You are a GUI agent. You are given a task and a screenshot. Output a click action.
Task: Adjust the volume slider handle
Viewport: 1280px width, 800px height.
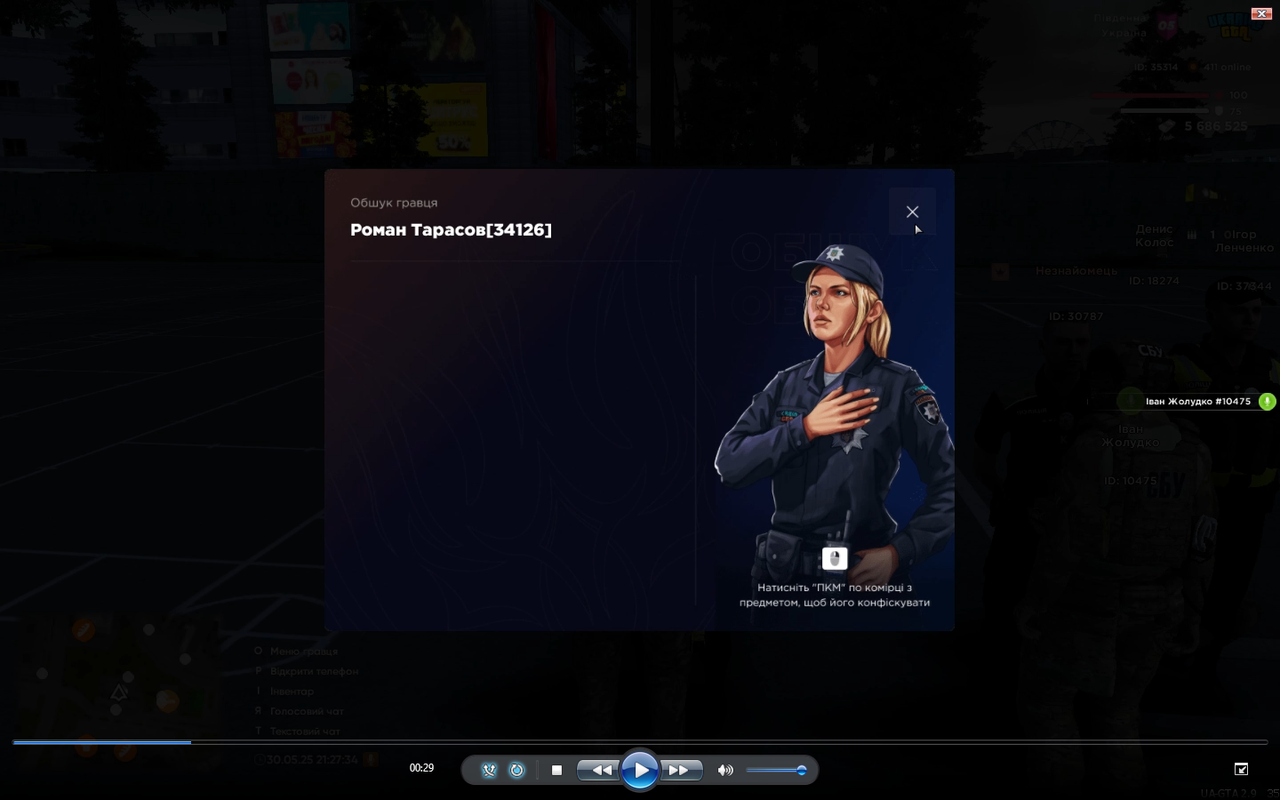(801, 770)
